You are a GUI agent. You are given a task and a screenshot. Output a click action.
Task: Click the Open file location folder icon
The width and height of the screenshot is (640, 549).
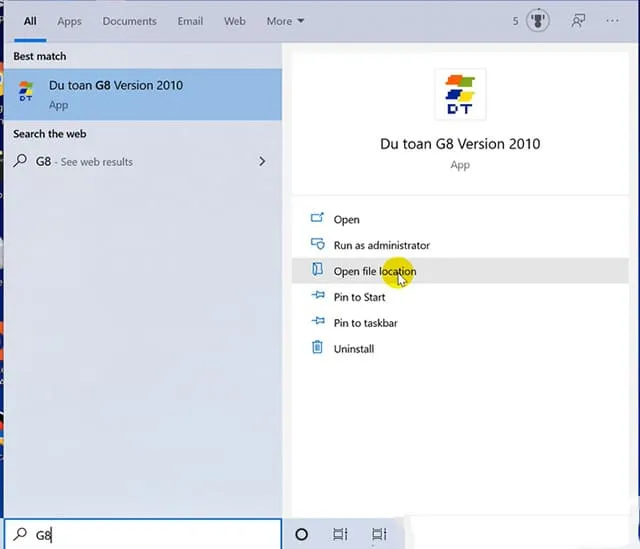(317, 269)
